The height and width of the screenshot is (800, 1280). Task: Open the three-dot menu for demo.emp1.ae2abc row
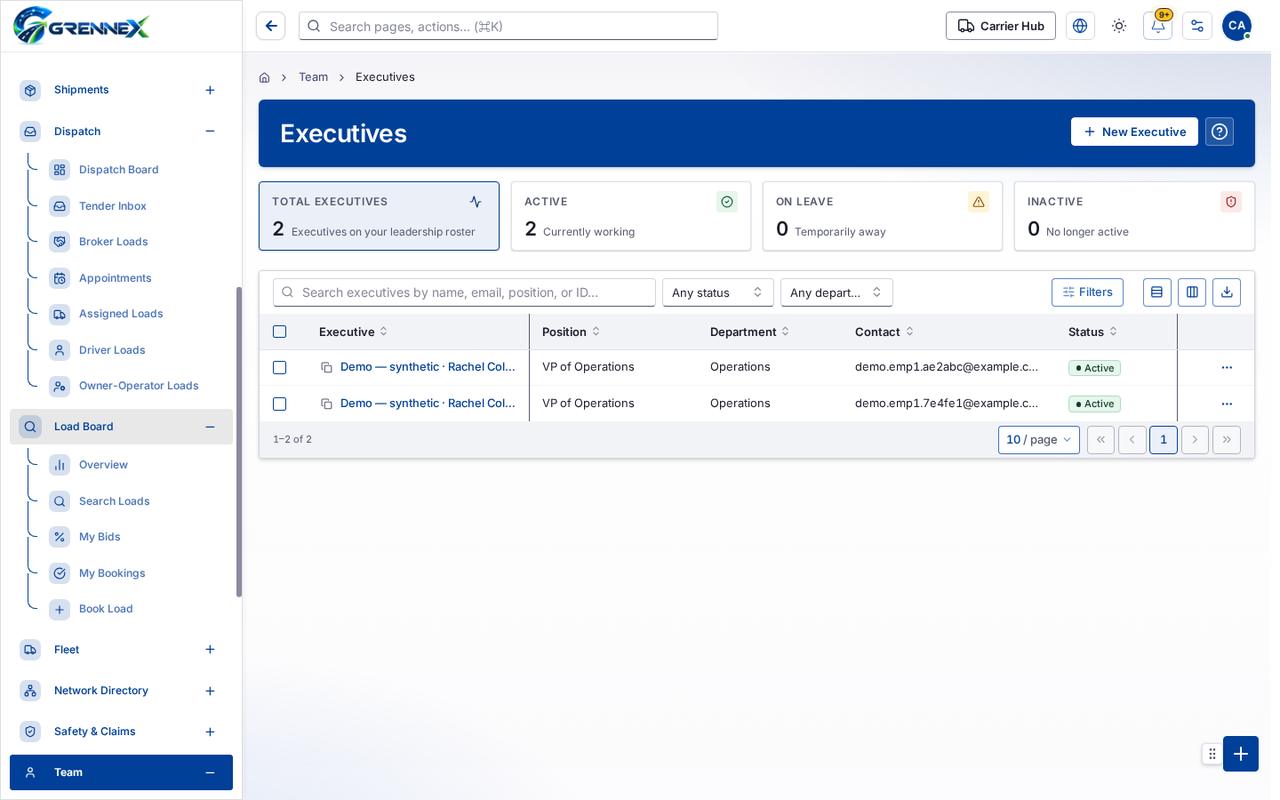(x=1227, y=367)
